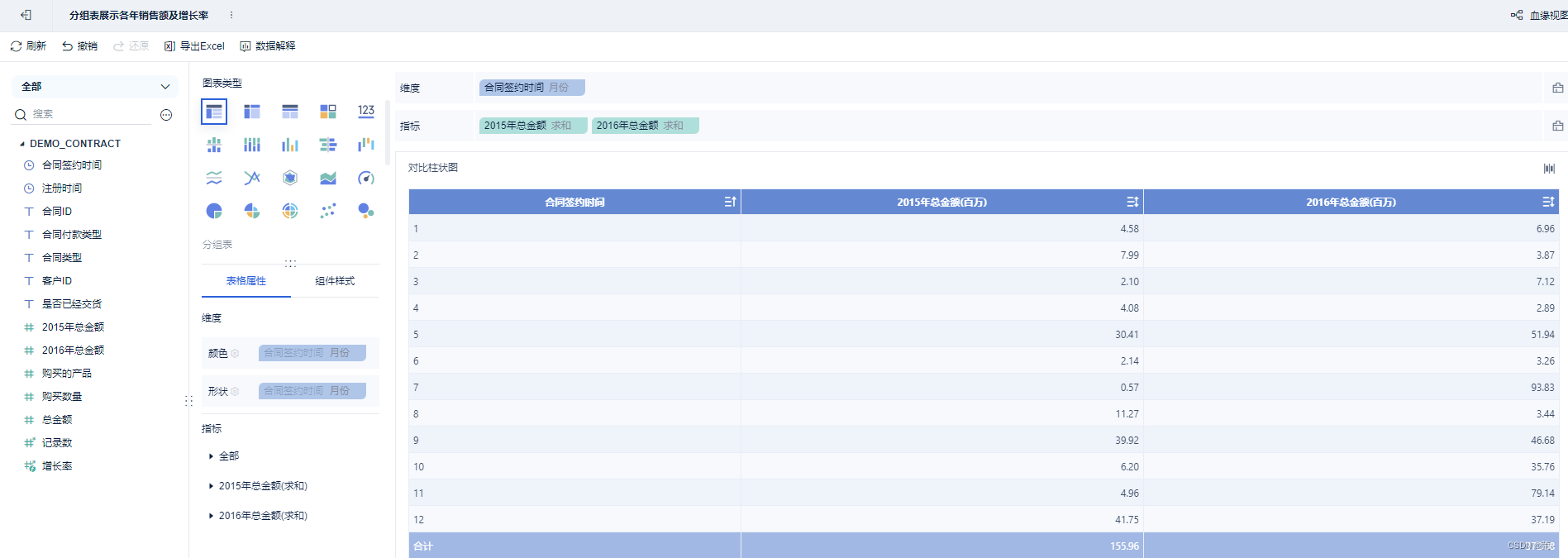Select the group table chart type icon
This screenshot has width=1568, height=558.
pos(214,112)
